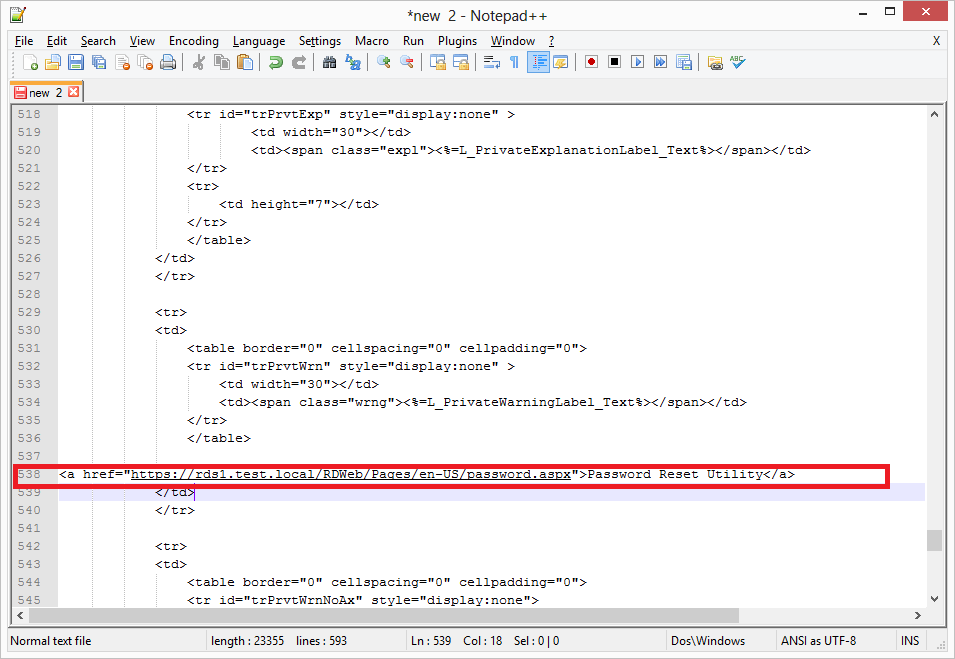
Task: Open the Language menu
Action: 259,41
